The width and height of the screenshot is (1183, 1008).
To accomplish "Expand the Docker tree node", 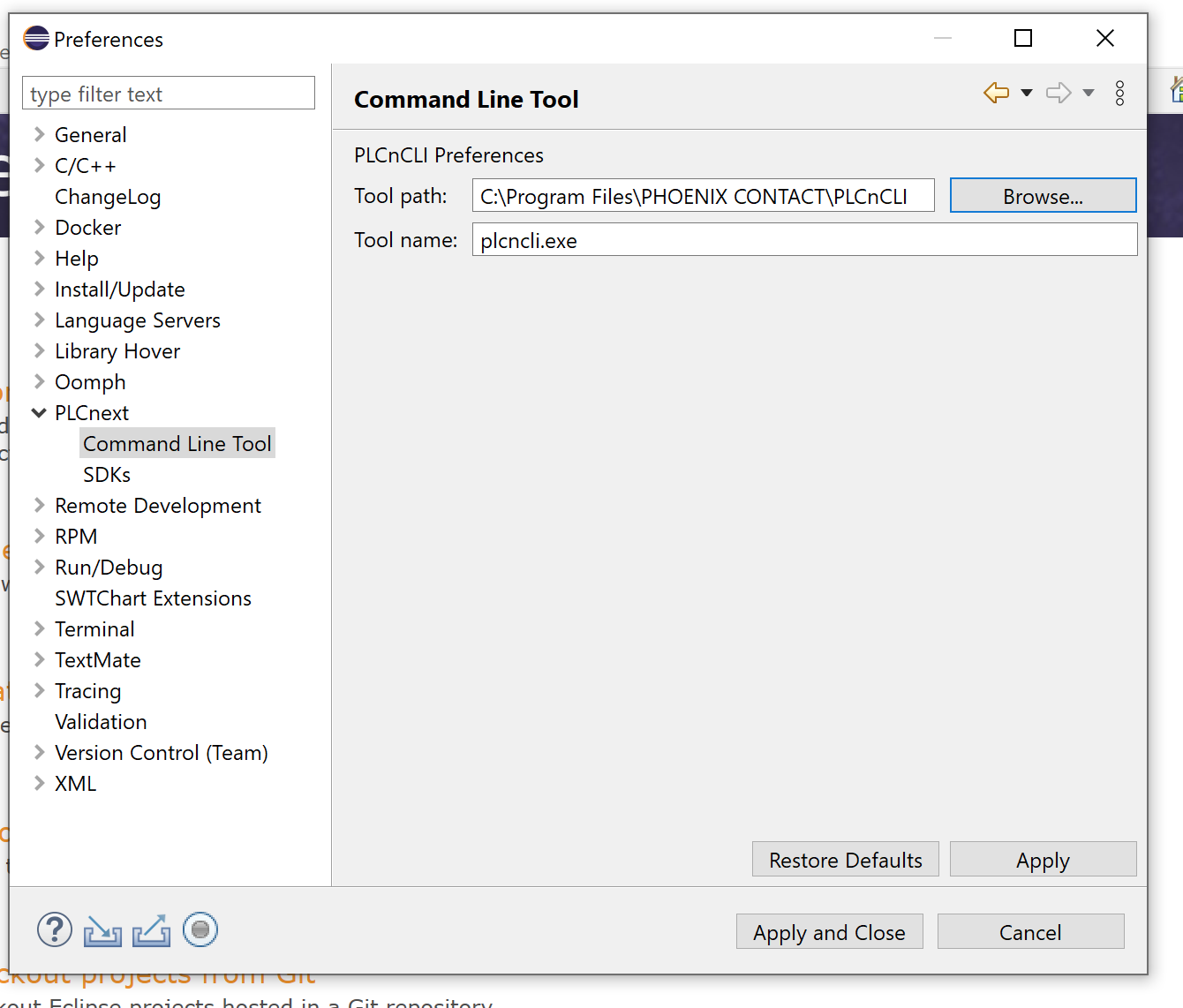I will tap(39, 227).
